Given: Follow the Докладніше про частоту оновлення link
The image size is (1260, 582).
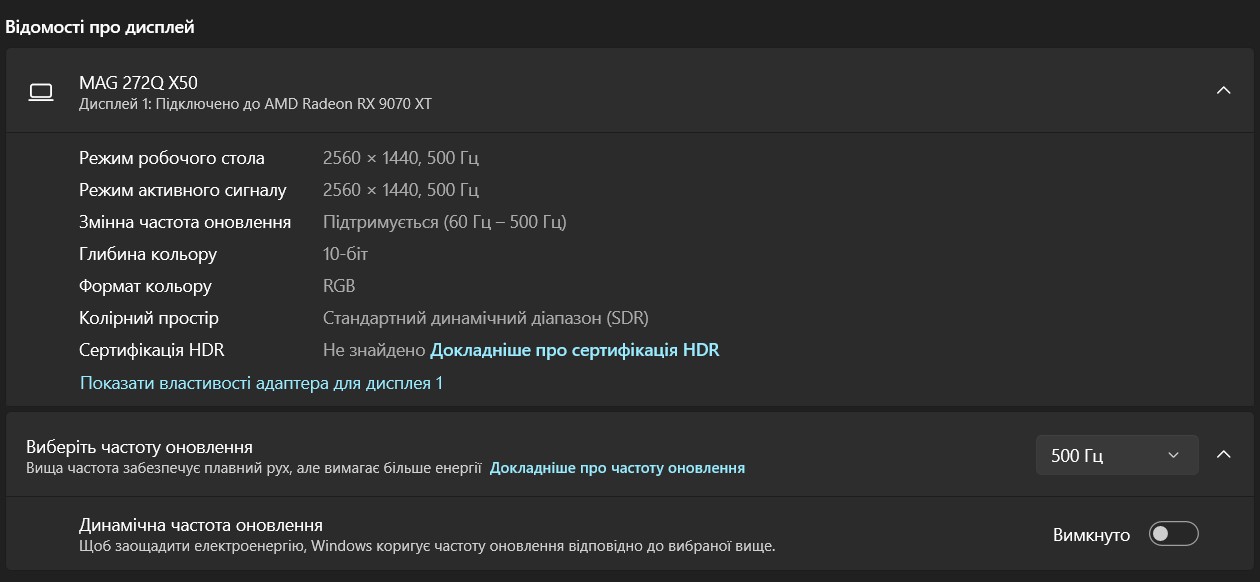Looking at the screenshot, I should (x=617, y=468).
